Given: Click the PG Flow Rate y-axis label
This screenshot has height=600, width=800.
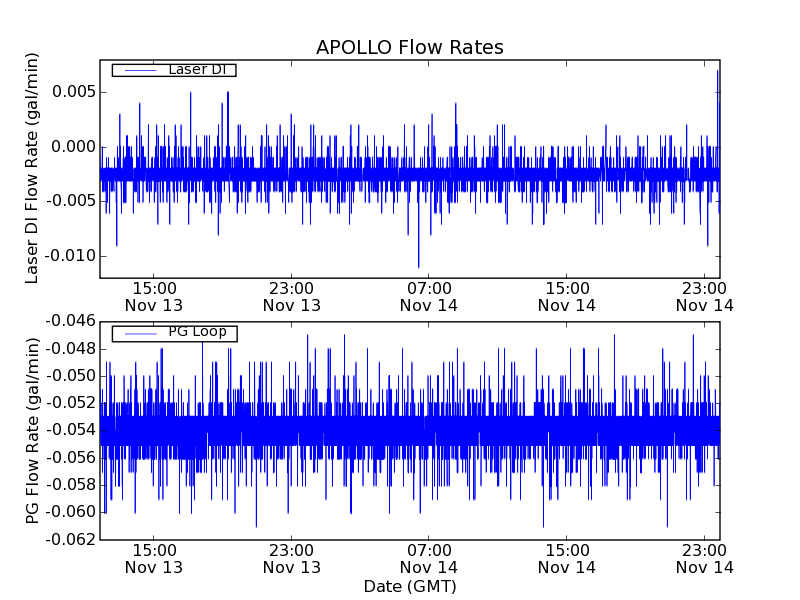Looking at the screenshot, I should (x=32, y=430).
